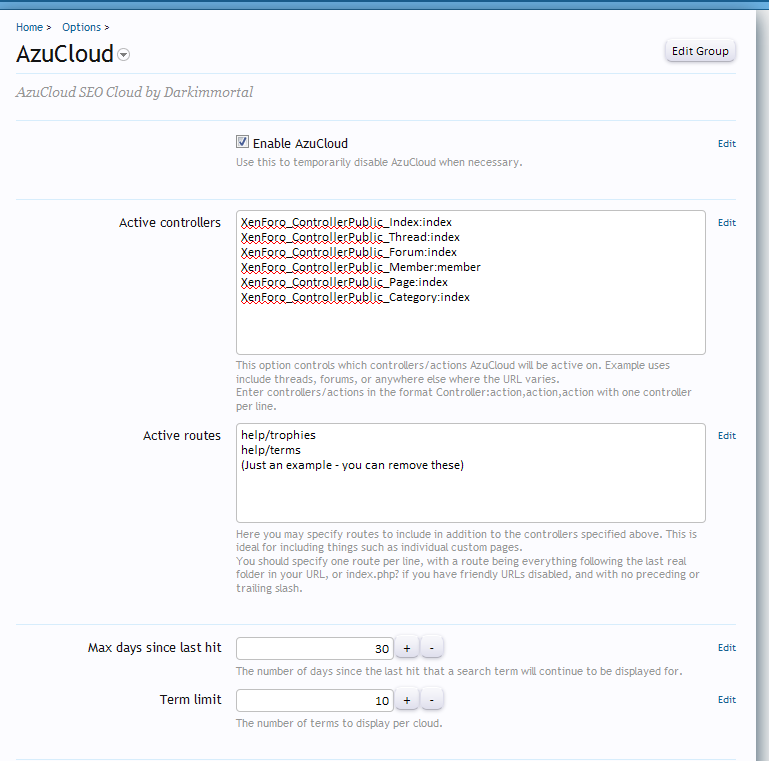Image resolution: width=769 pixels, height=761 pixels.
Task: Increase Max days since last hit value
Action: [x=407, y=648]
